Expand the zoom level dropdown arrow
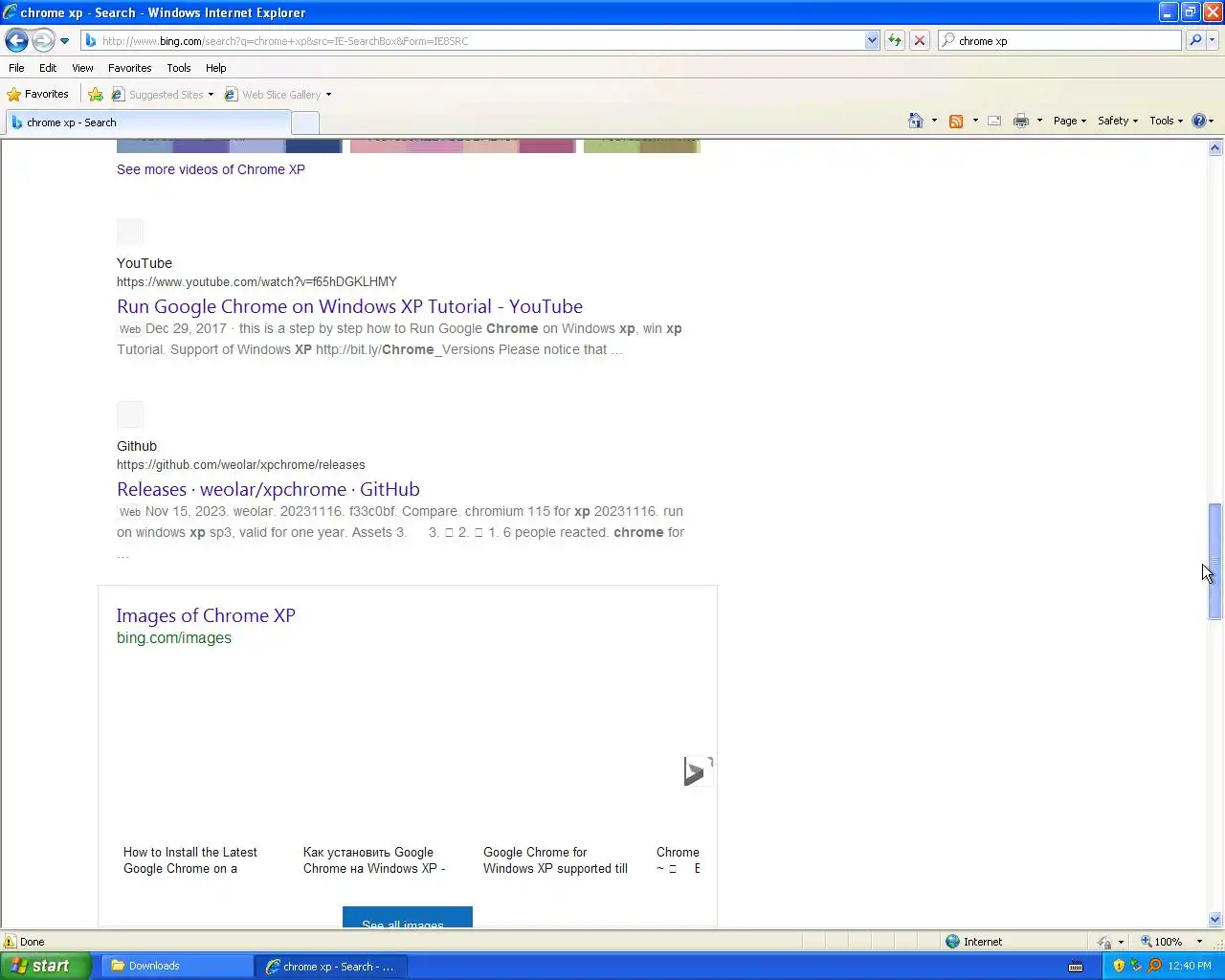The image size is (1225, 980). 1199,942
